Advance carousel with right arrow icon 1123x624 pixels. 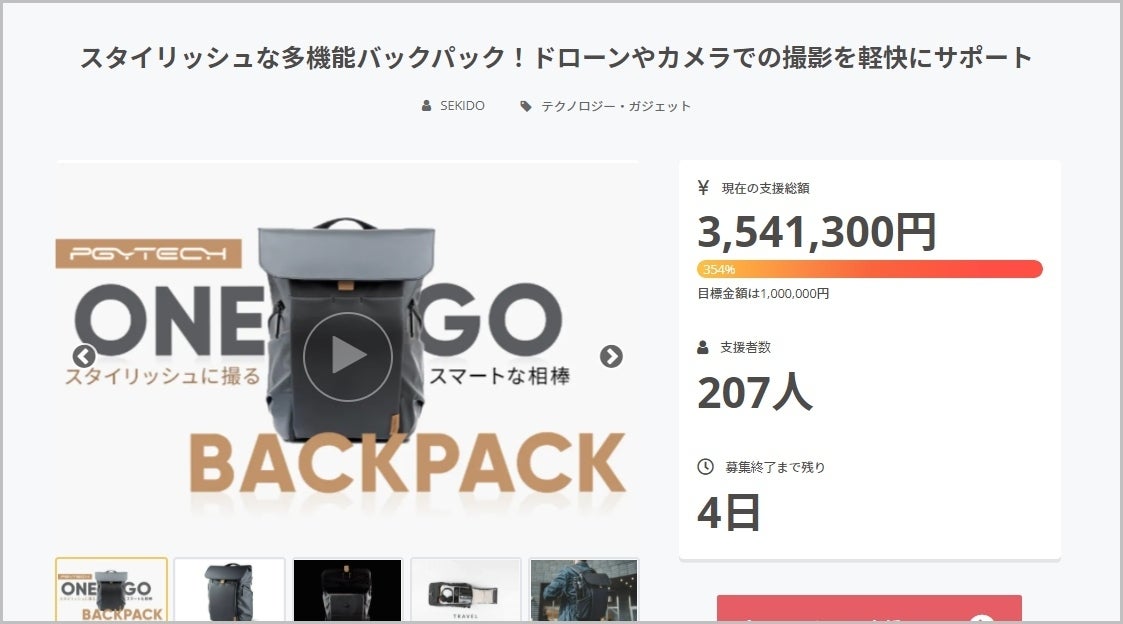click(x=611, y=357)
